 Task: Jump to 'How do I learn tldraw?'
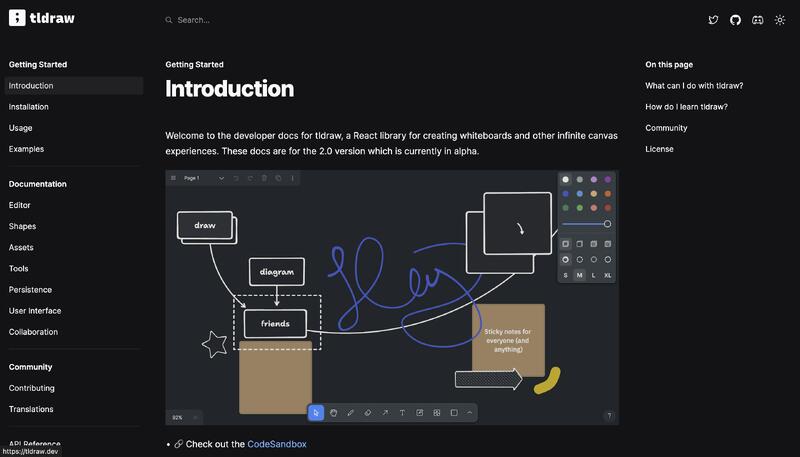pyautogui.click(x=686, y=107)
